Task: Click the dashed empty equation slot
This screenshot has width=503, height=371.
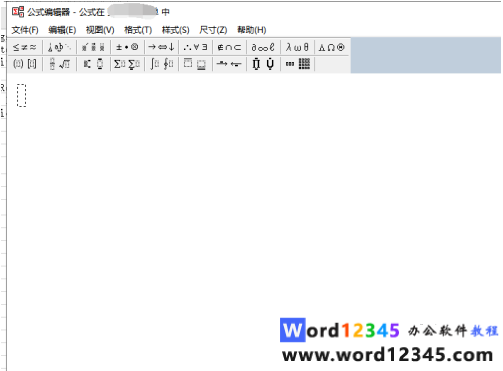Action: [x=21, y=96]
